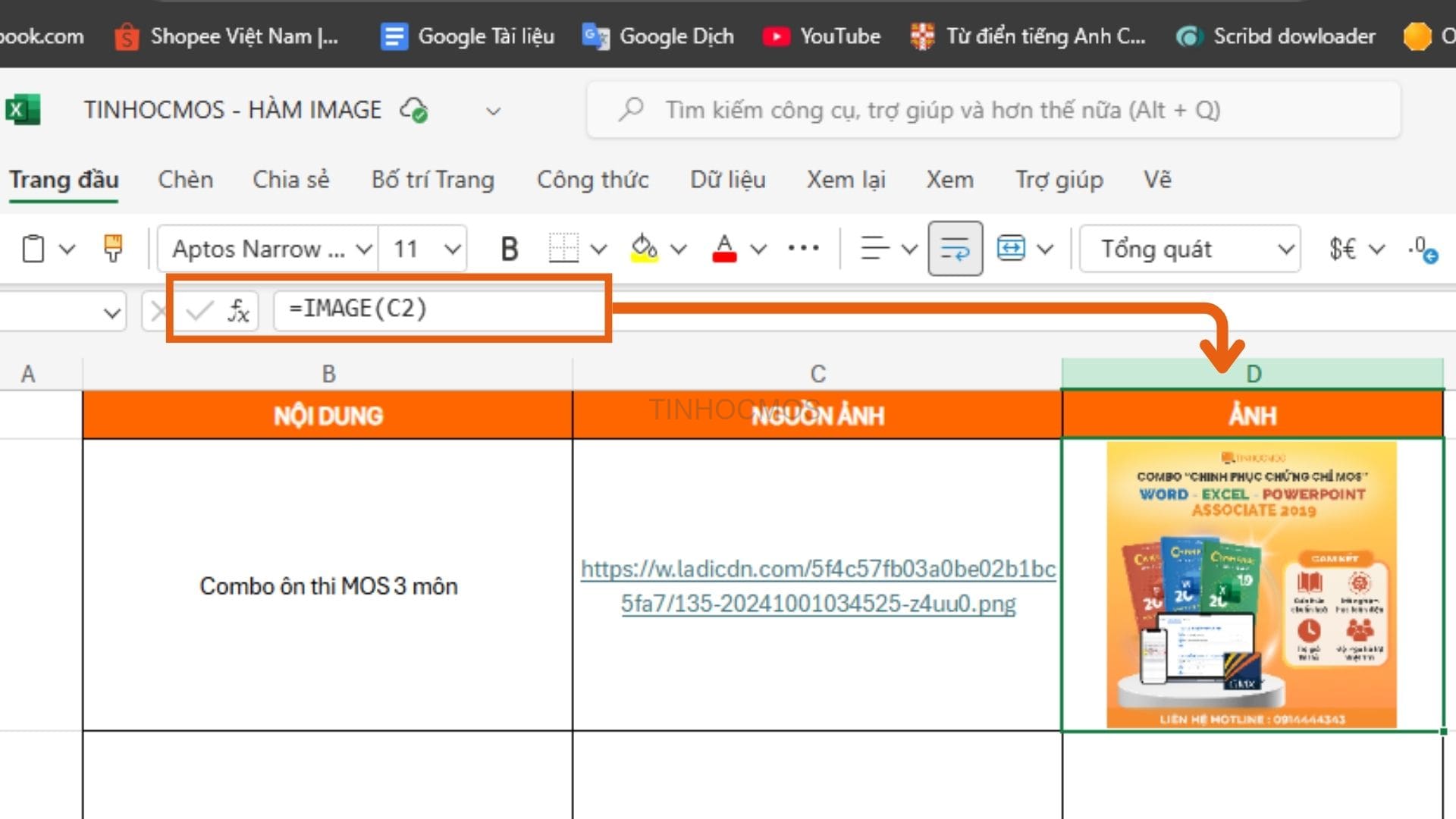Toggle bold formatting
The width and height of the screenshot is (1456, 819).
(x=510, y=249)
